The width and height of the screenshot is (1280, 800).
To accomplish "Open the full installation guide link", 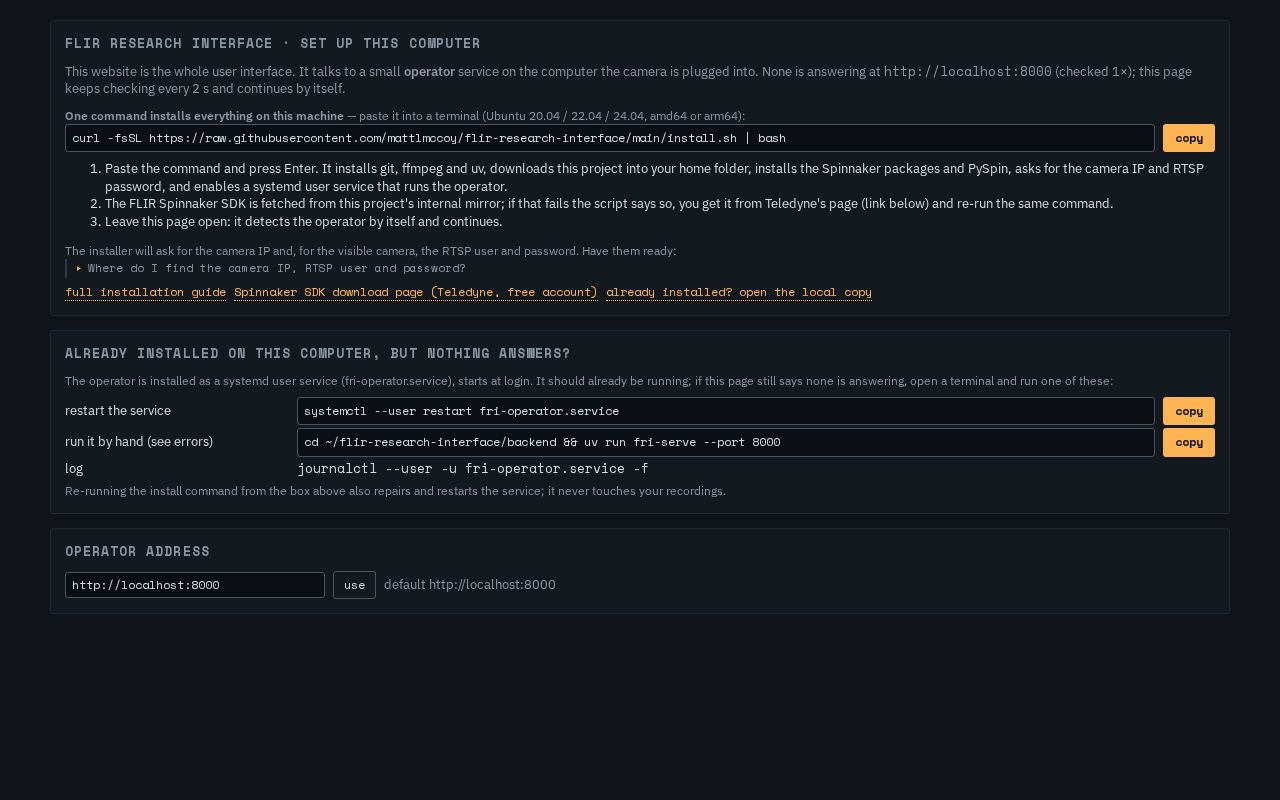I will 145,292.
